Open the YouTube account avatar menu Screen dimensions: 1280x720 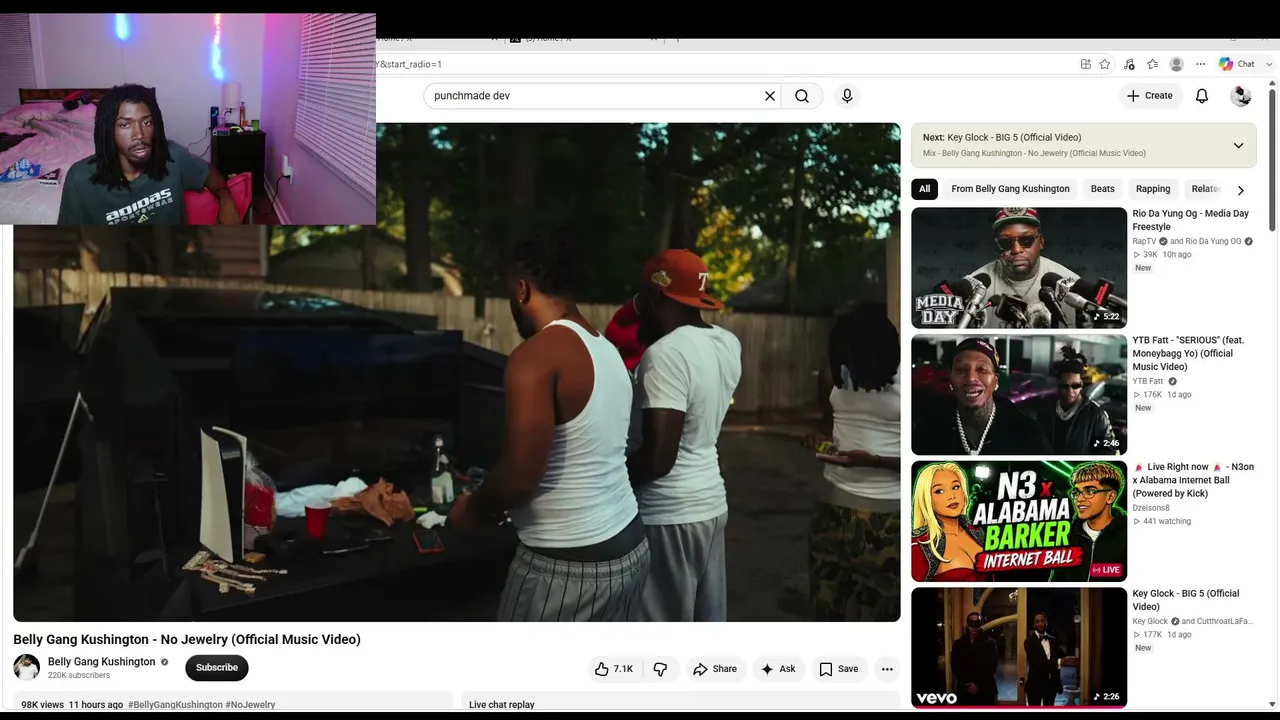click(x=1241, y=96)
